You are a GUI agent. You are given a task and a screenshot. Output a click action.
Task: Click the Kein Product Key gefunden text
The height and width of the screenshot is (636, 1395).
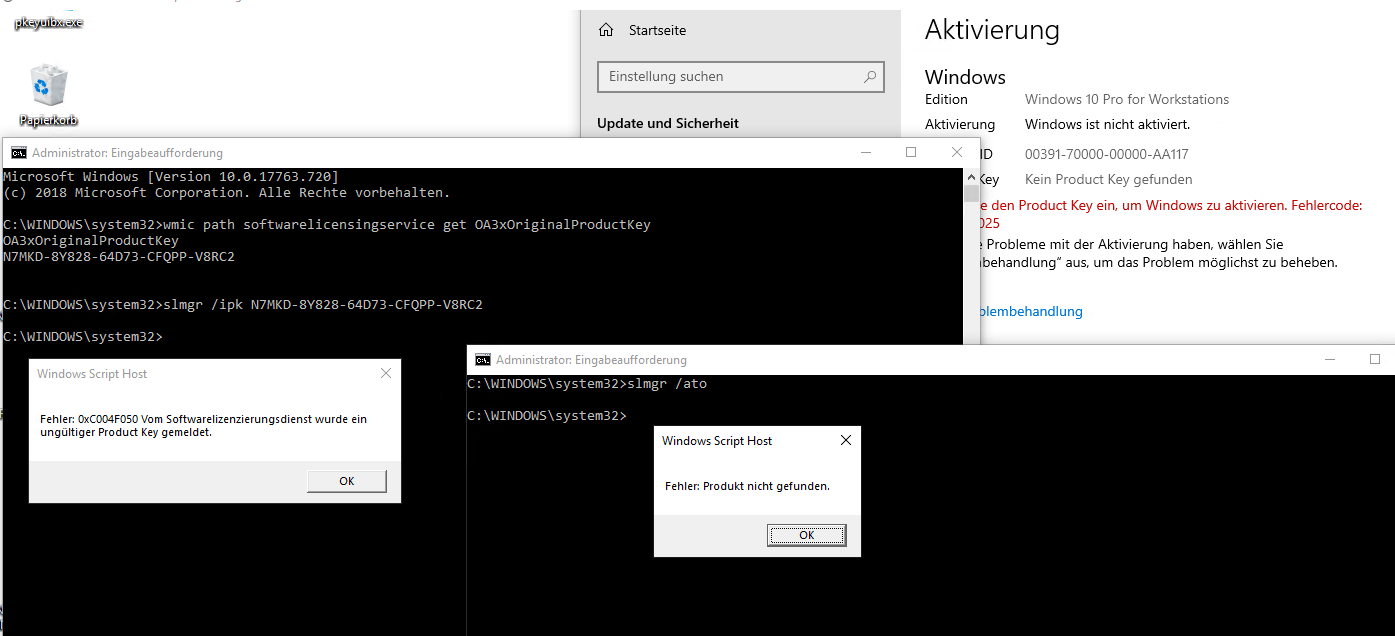[1108, 179]
